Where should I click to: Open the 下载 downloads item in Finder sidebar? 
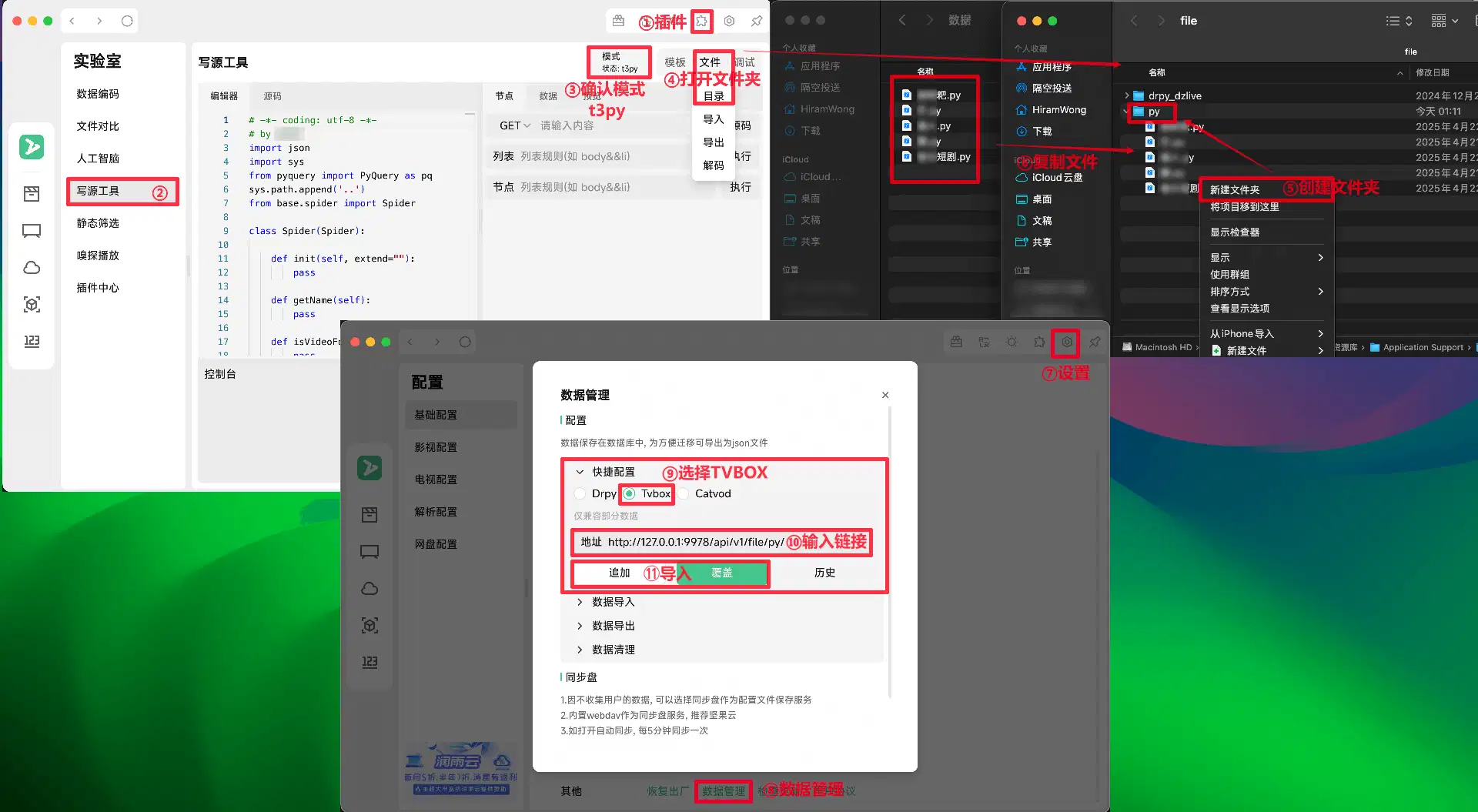pyautogui.click(x=1042, y=132)
